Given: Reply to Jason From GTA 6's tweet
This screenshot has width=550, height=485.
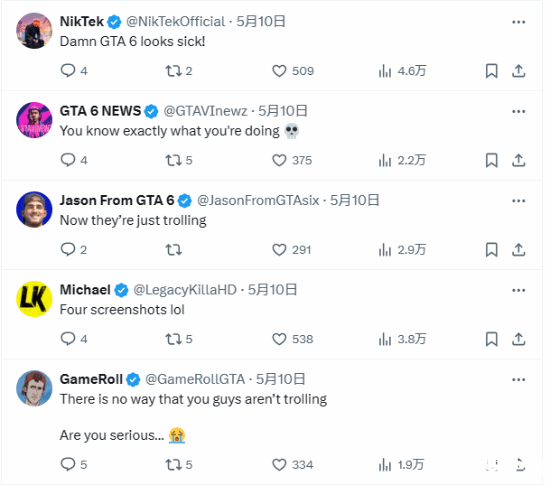Looking at the screenshot, I should pos(74,250).
